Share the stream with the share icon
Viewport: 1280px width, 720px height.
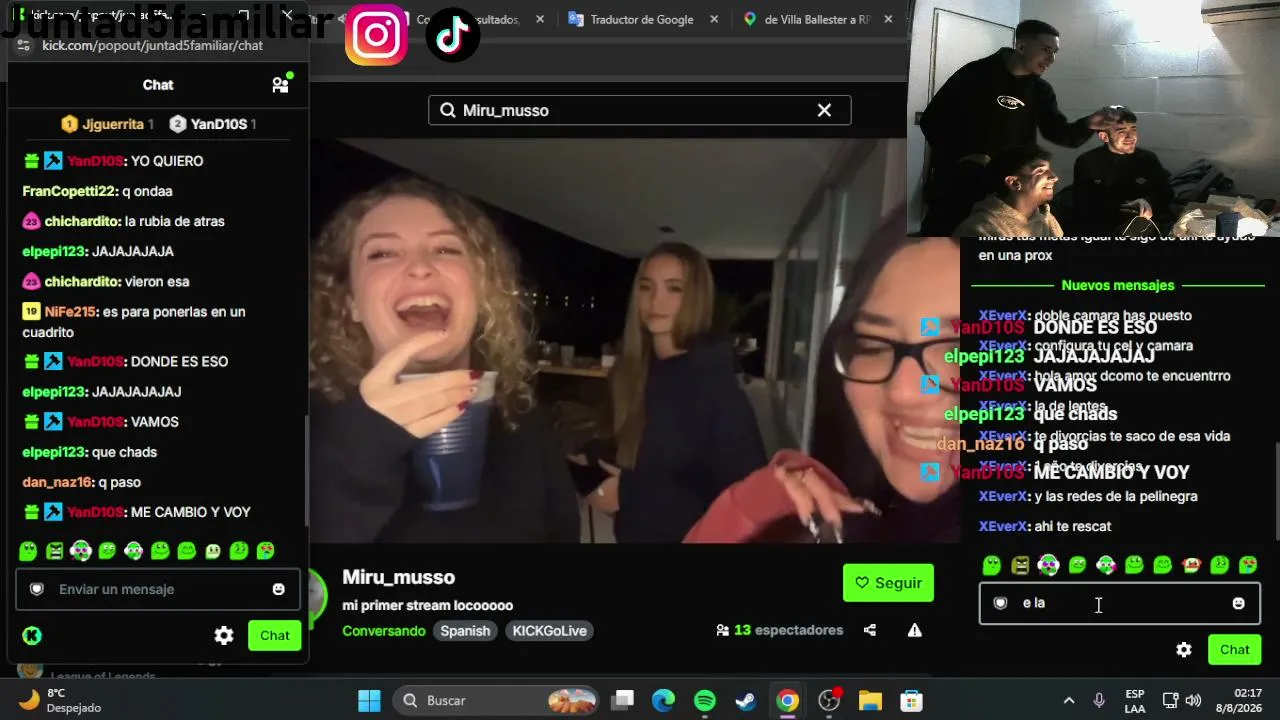click(x=870, y=630)
